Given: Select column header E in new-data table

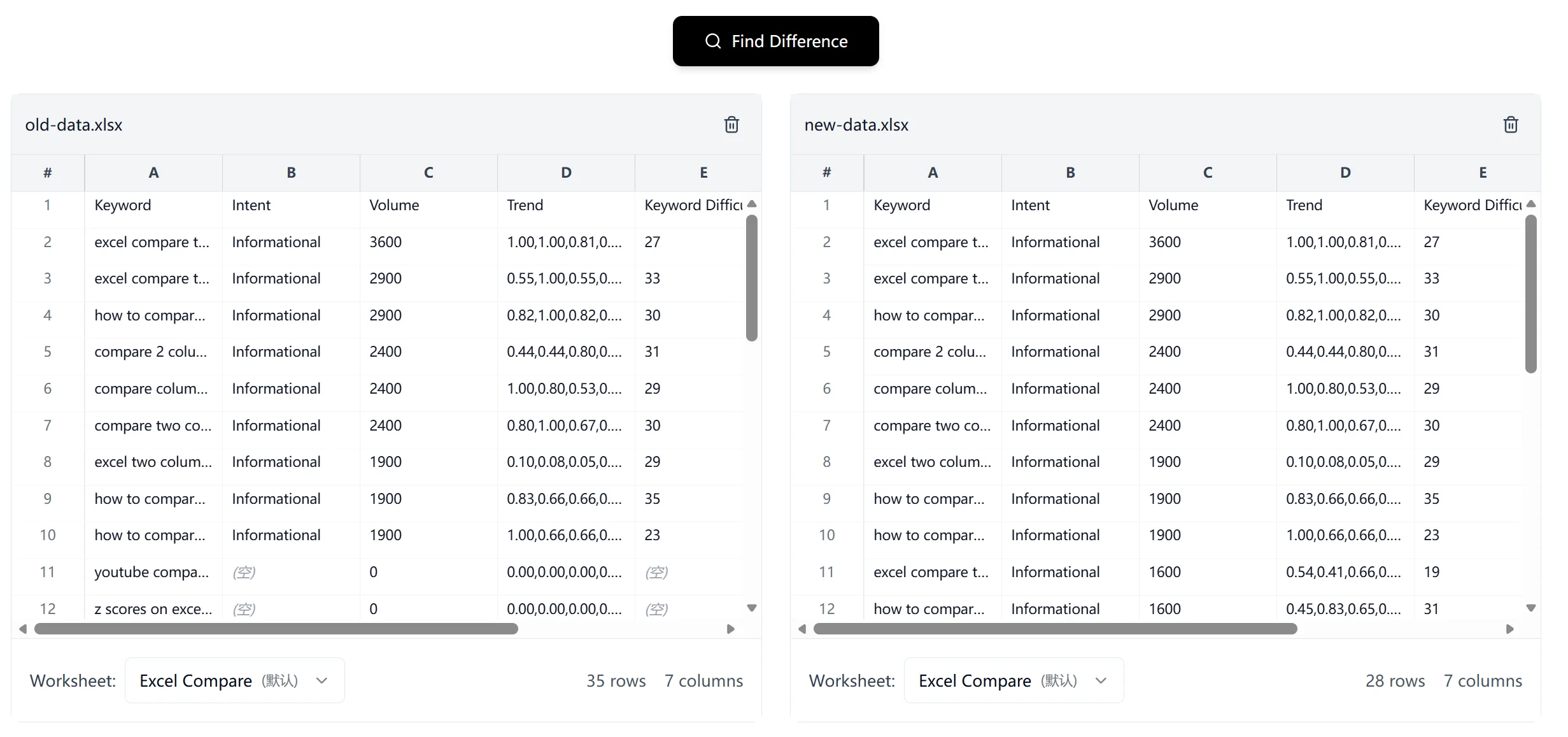Looking at the screenshot, I should click(1482, 172).
